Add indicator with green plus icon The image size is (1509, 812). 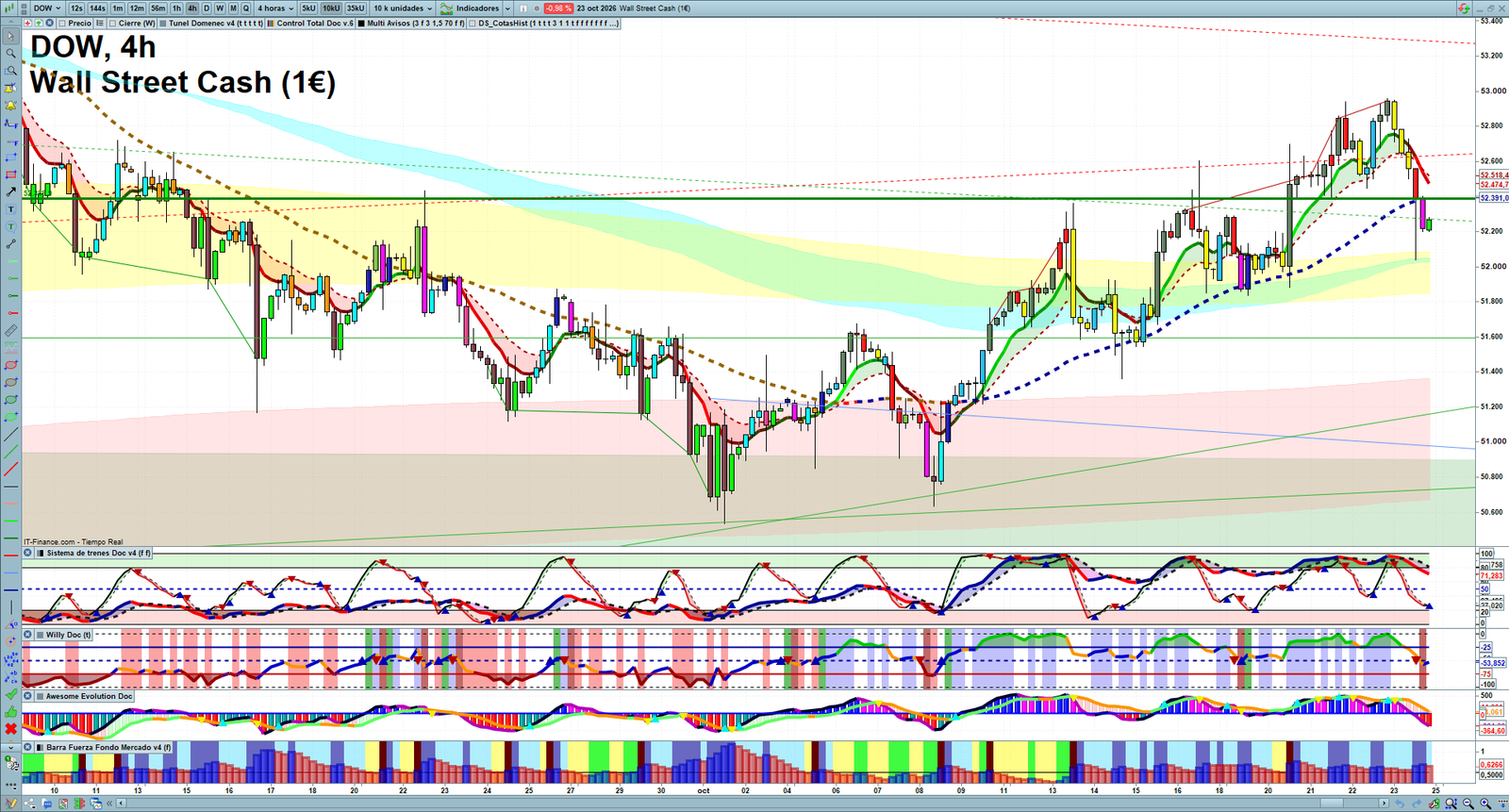tap(39, 23)
